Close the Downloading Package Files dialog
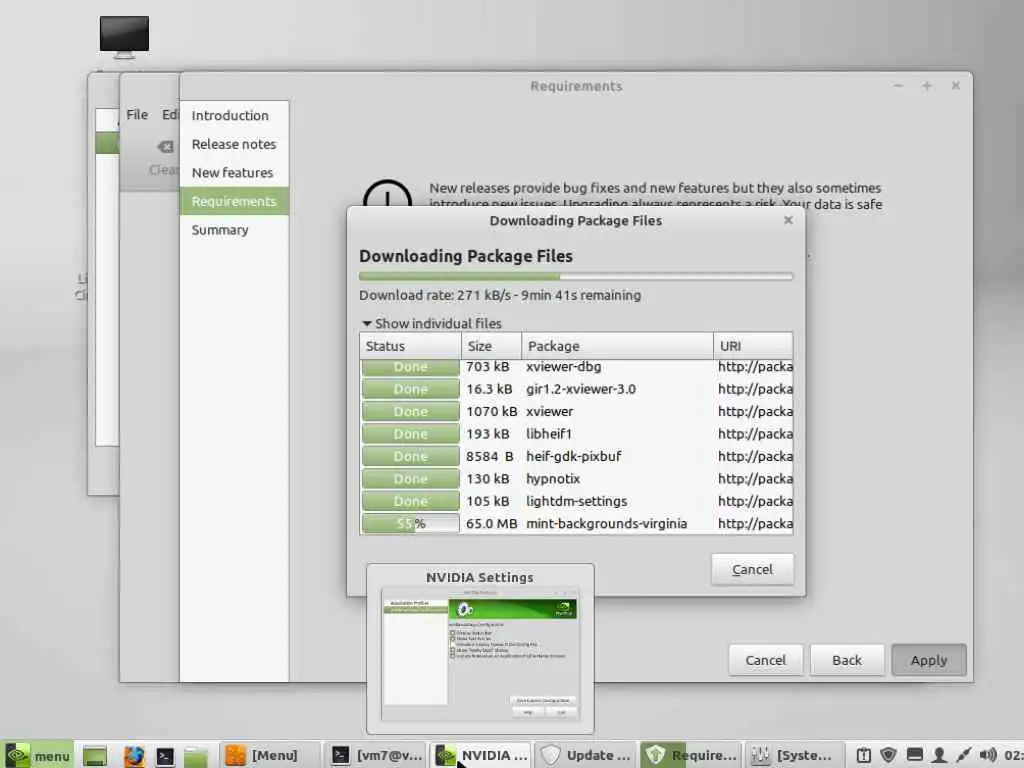Image resolution: width=1024 pixels, height=768 pixels. pos(788,220)
